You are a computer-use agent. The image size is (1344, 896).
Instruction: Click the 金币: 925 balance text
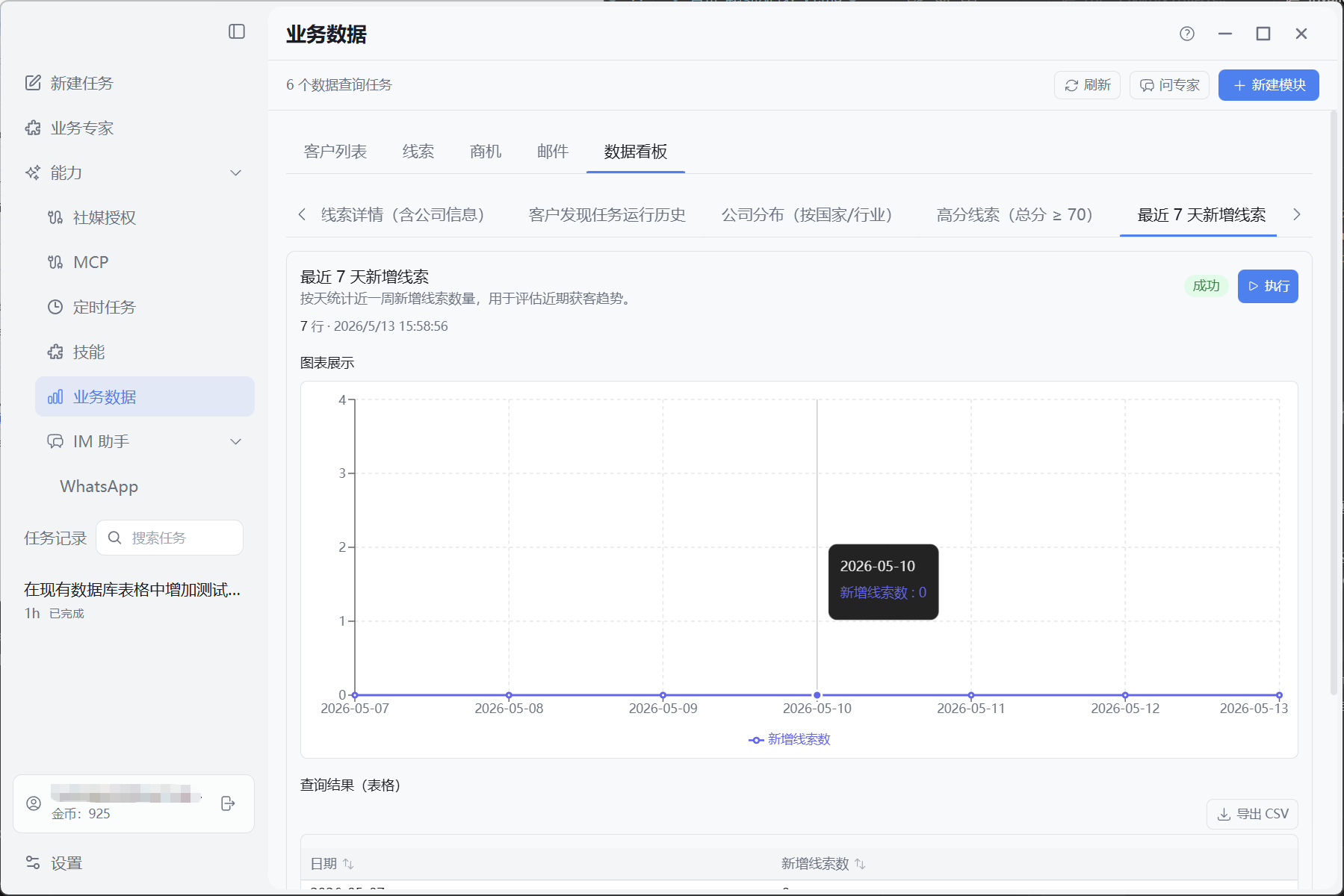81,814
